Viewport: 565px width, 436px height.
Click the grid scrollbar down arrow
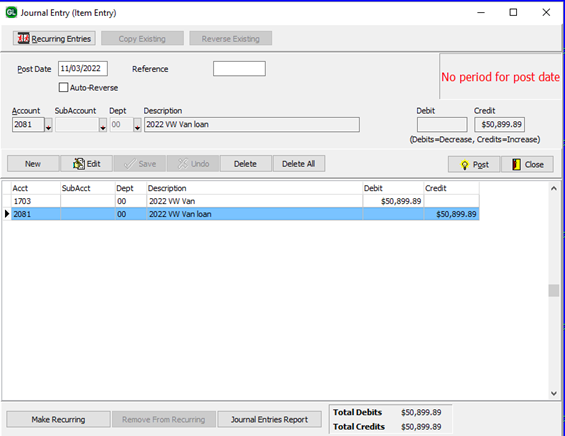(554, 393)
